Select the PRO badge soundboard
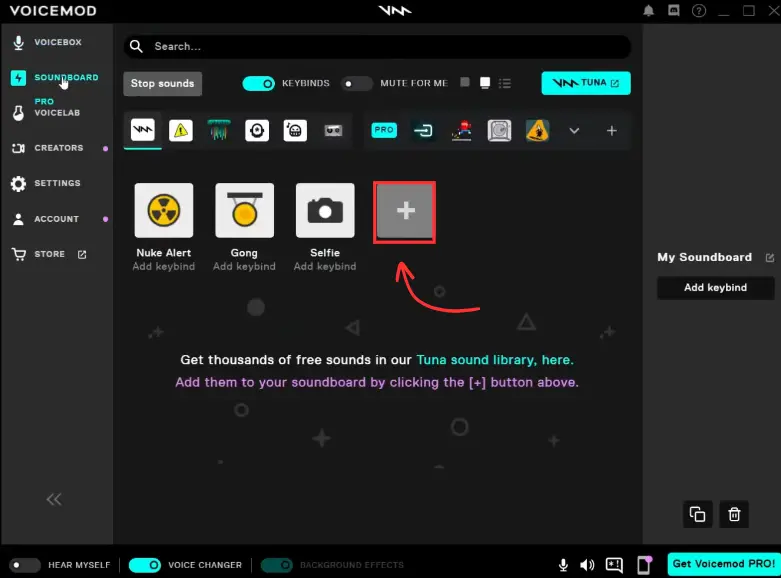Image resolution: width=781 pixels, height=578 pixels. 384,130
